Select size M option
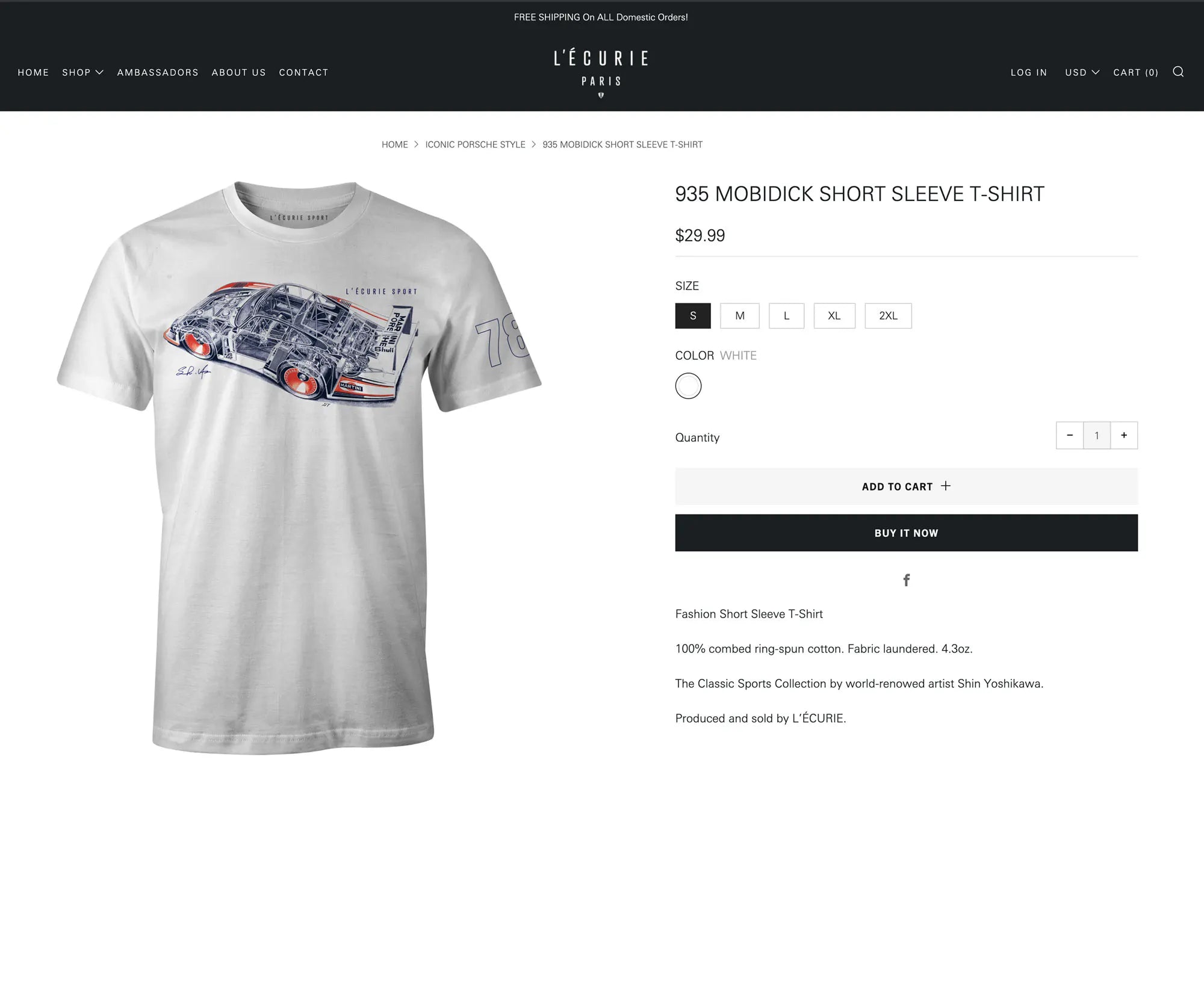This screenshot has width=1204, height=981. click(x=740, y=315)
